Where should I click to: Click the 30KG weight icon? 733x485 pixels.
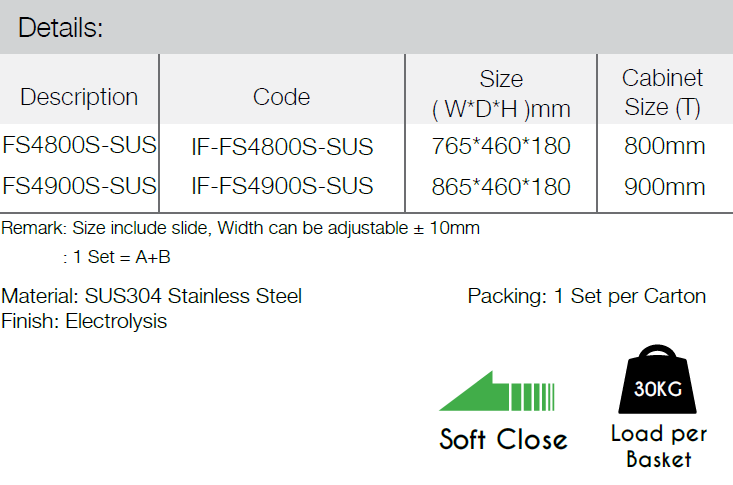(x=658, y=379)
